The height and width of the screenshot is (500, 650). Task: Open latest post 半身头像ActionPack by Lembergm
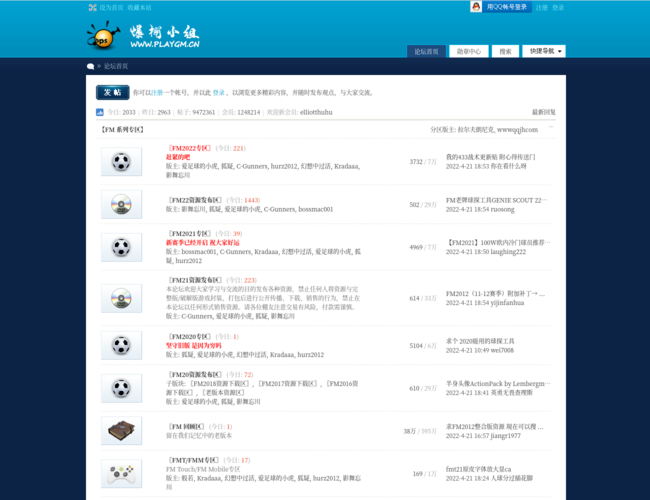pos(498,384)
